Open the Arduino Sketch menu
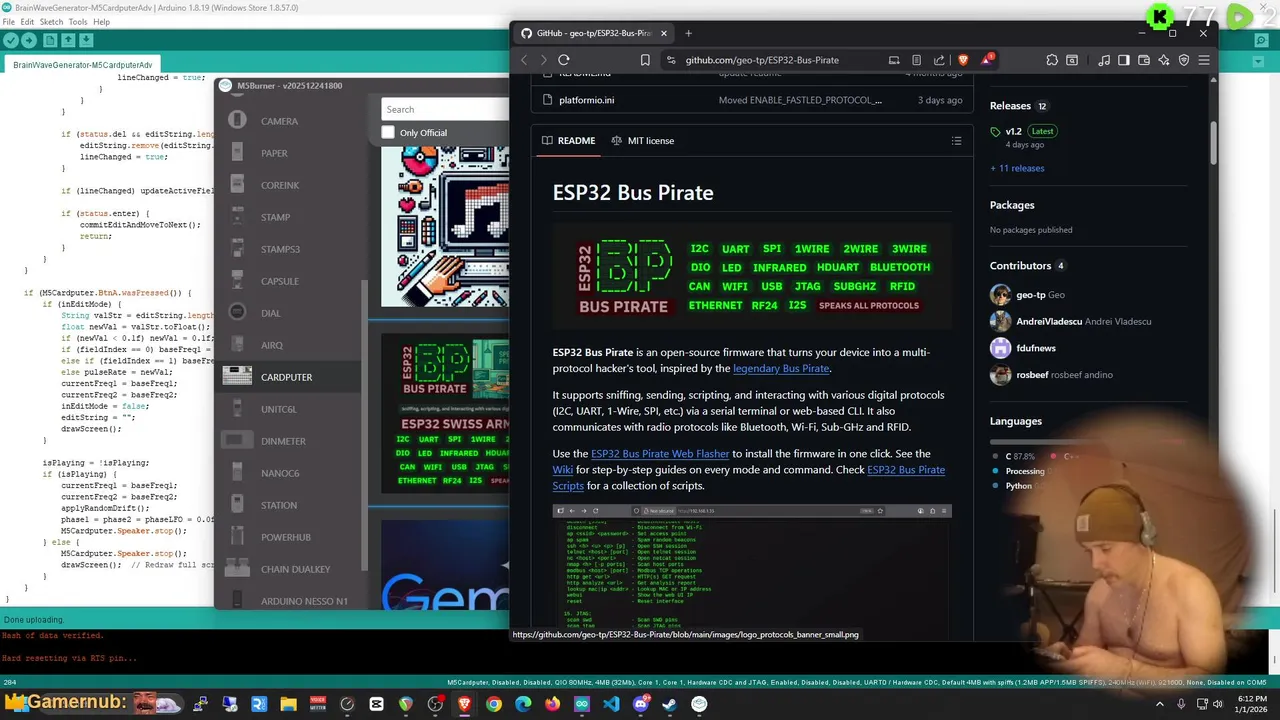1280x720 pixels. click(x=51, y=22)
